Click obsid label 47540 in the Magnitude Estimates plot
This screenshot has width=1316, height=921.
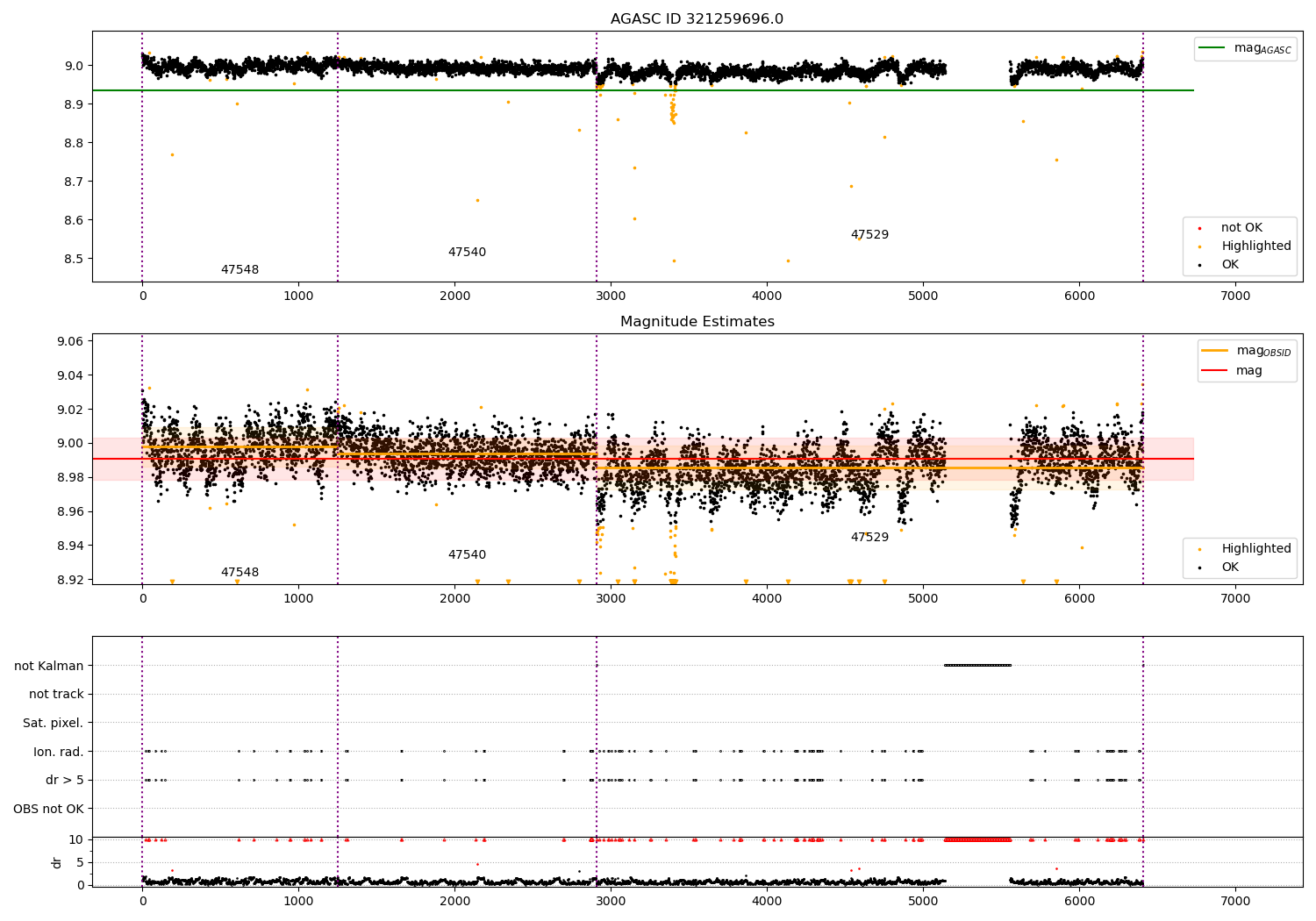tap(467, 555)
